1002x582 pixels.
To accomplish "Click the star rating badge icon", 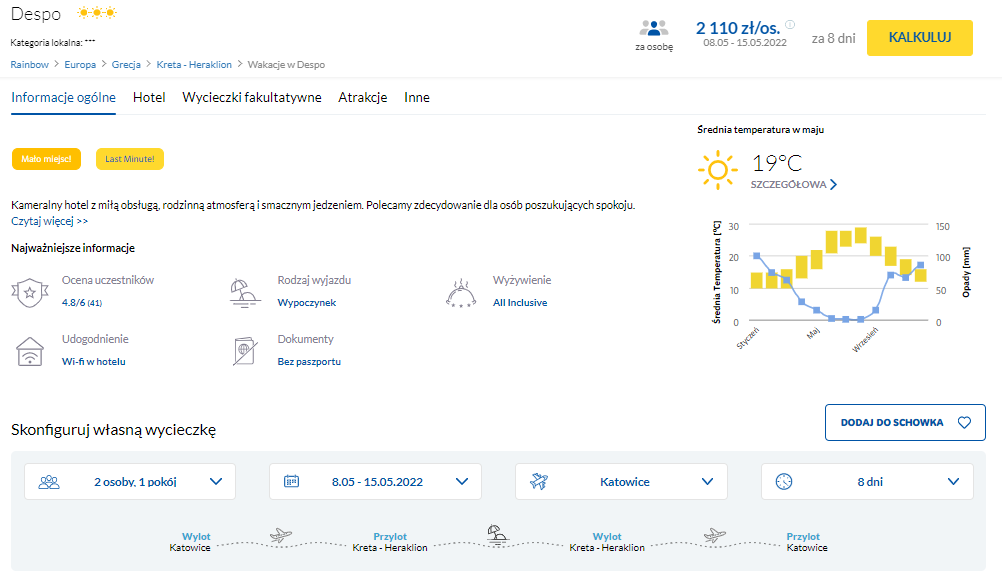I will click(x=30, y=292).
